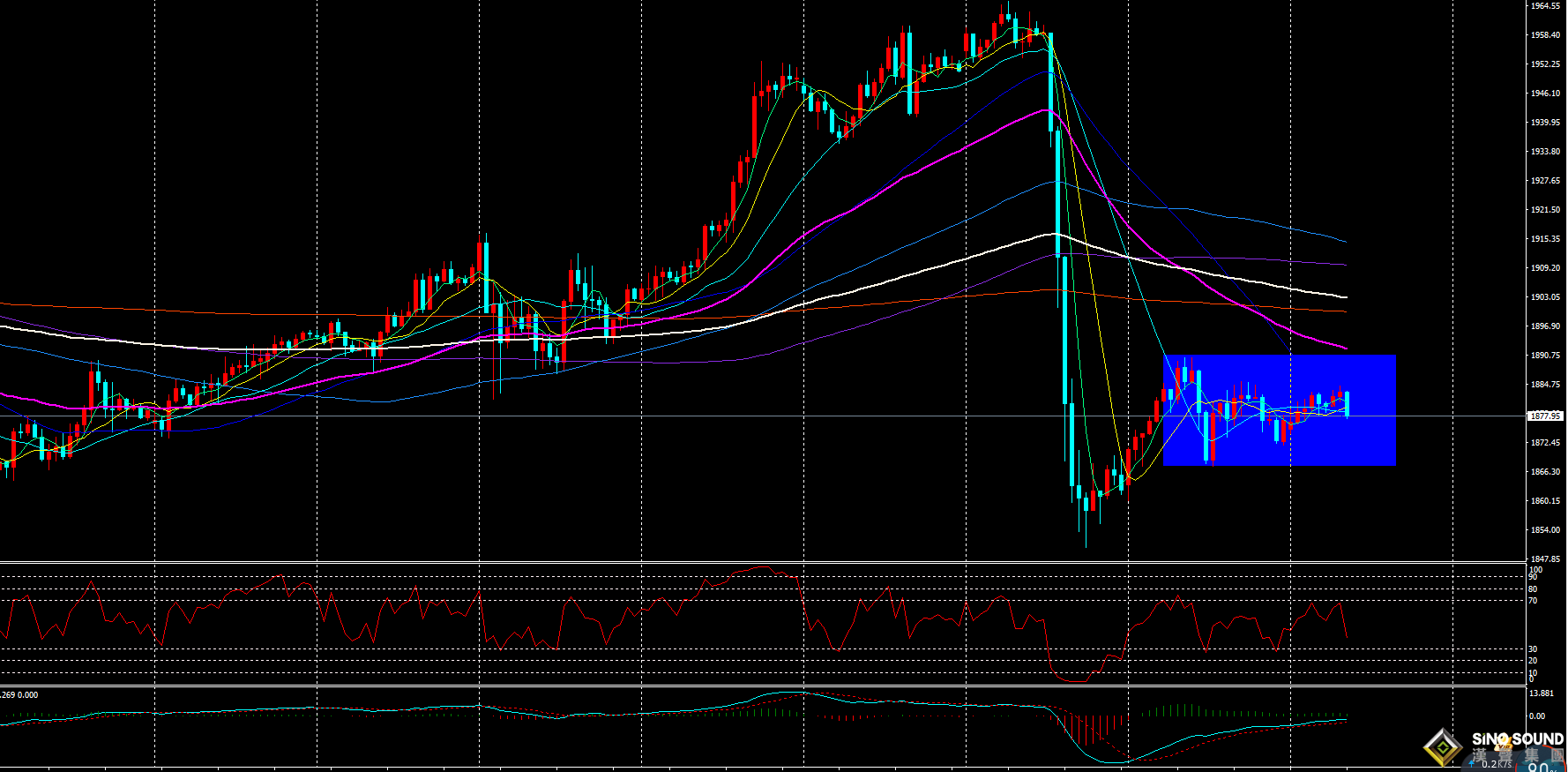The height and width of the screenshot is (772, 1568).
Task: Click the 1933.80 price axis label
Action: [x=1545, y=152]
